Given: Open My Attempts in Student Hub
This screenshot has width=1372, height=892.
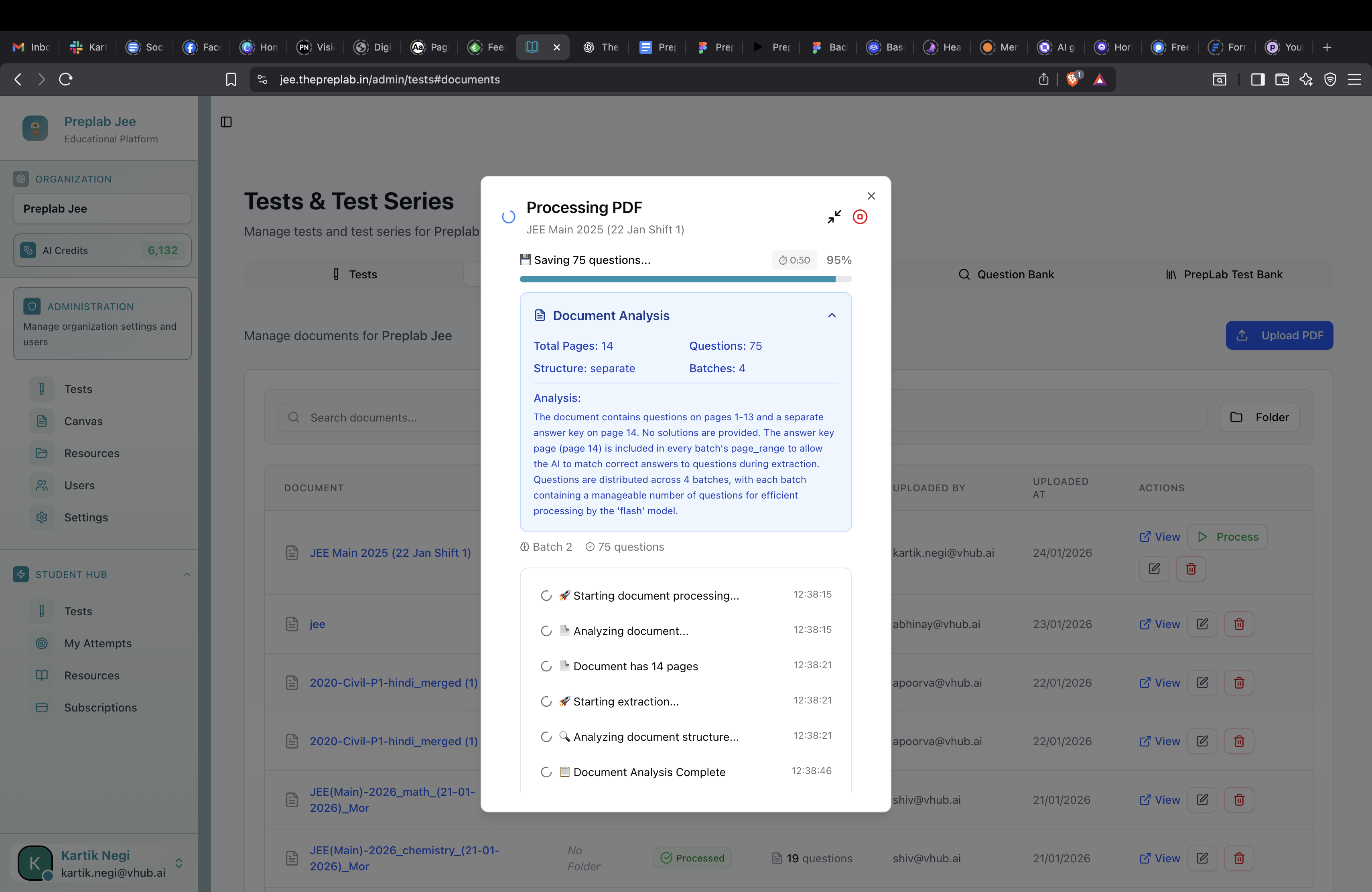Looking at the screenshot, I should point(102,643).
